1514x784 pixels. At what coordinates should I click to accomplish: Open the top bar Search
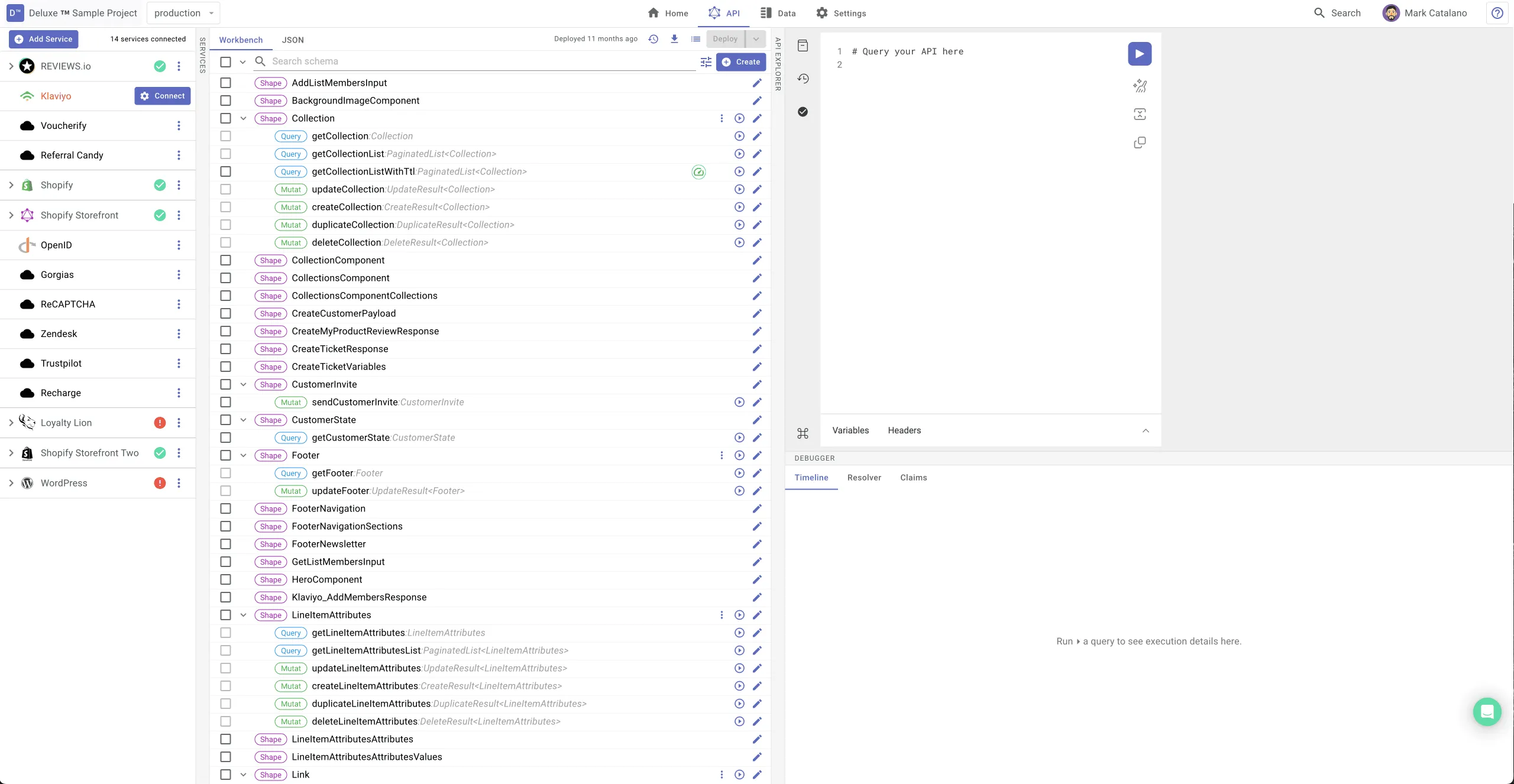tap(1337, 13)
